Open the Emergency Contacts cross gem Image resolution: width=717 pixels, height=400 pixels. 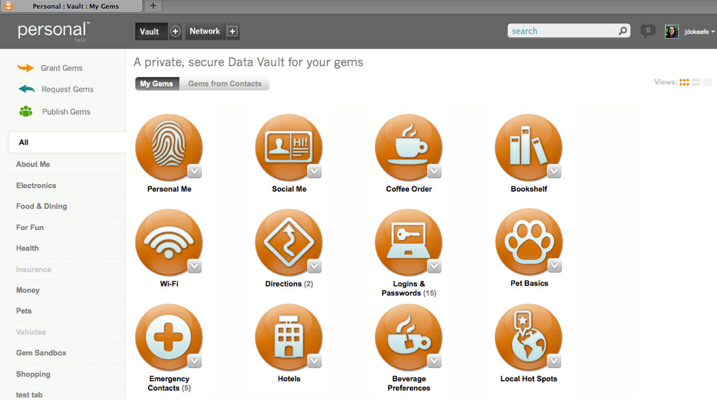tap(169, 337)
